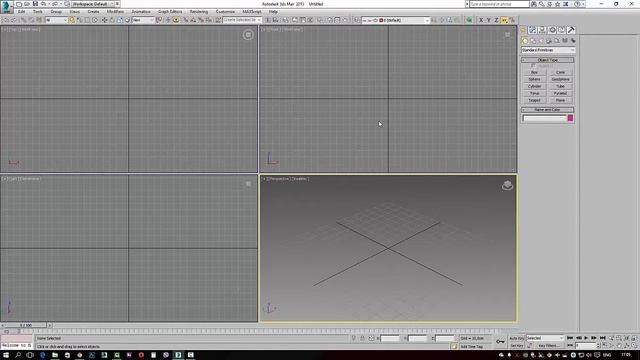Click the Windows Start button
The width and height of the screenshot is (640, 360).
tap(6, 355)
